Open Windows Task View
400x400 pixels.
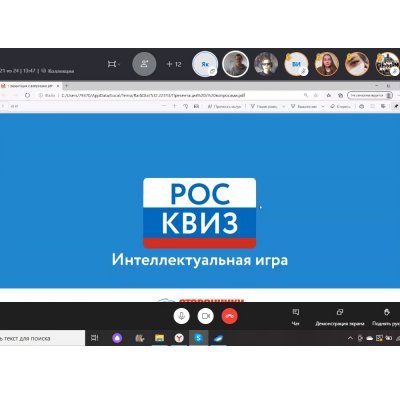coord(95,338)
